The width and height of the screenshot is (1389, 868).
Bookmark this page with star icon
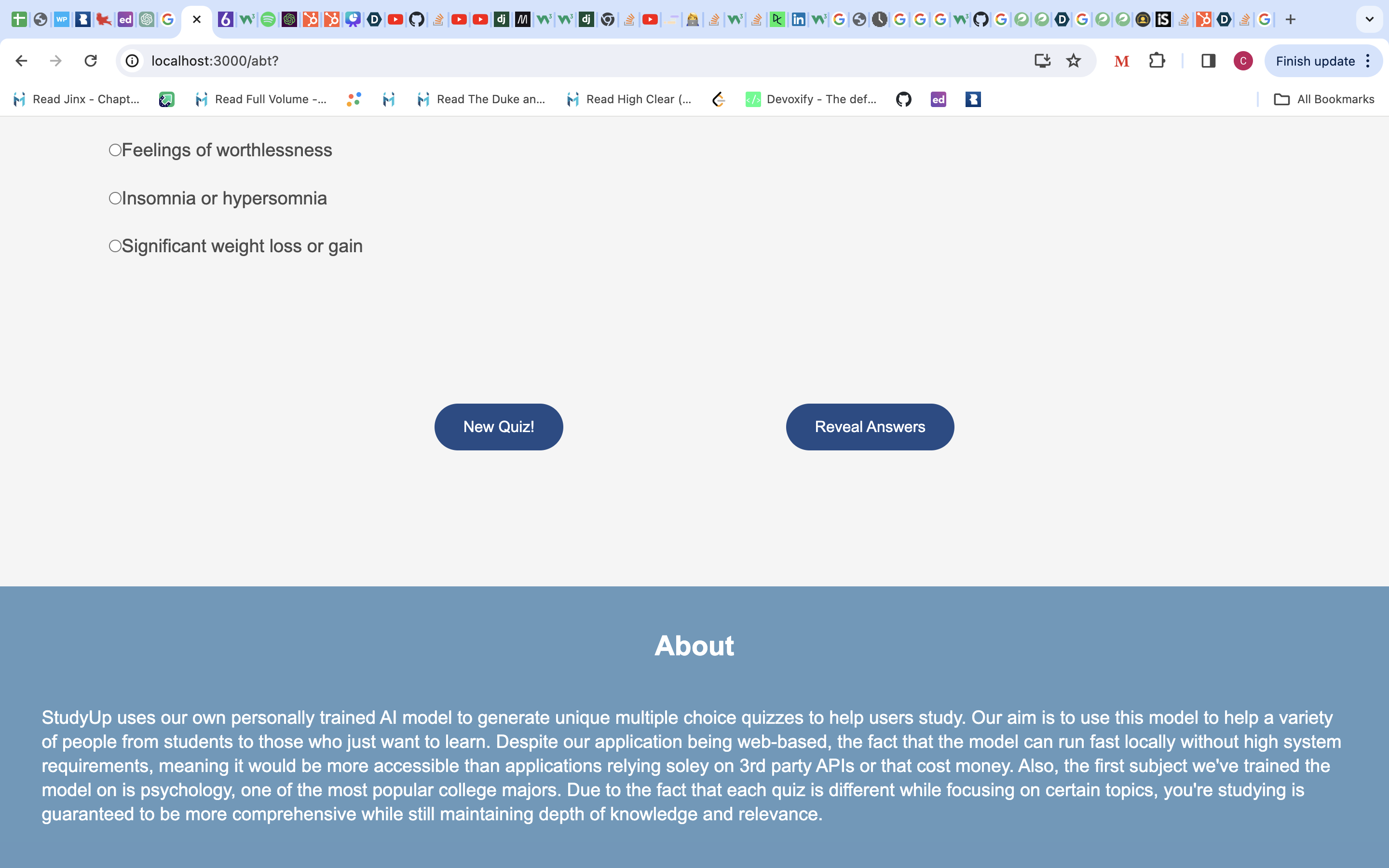pyautogui.click(x=1073, y=61)
